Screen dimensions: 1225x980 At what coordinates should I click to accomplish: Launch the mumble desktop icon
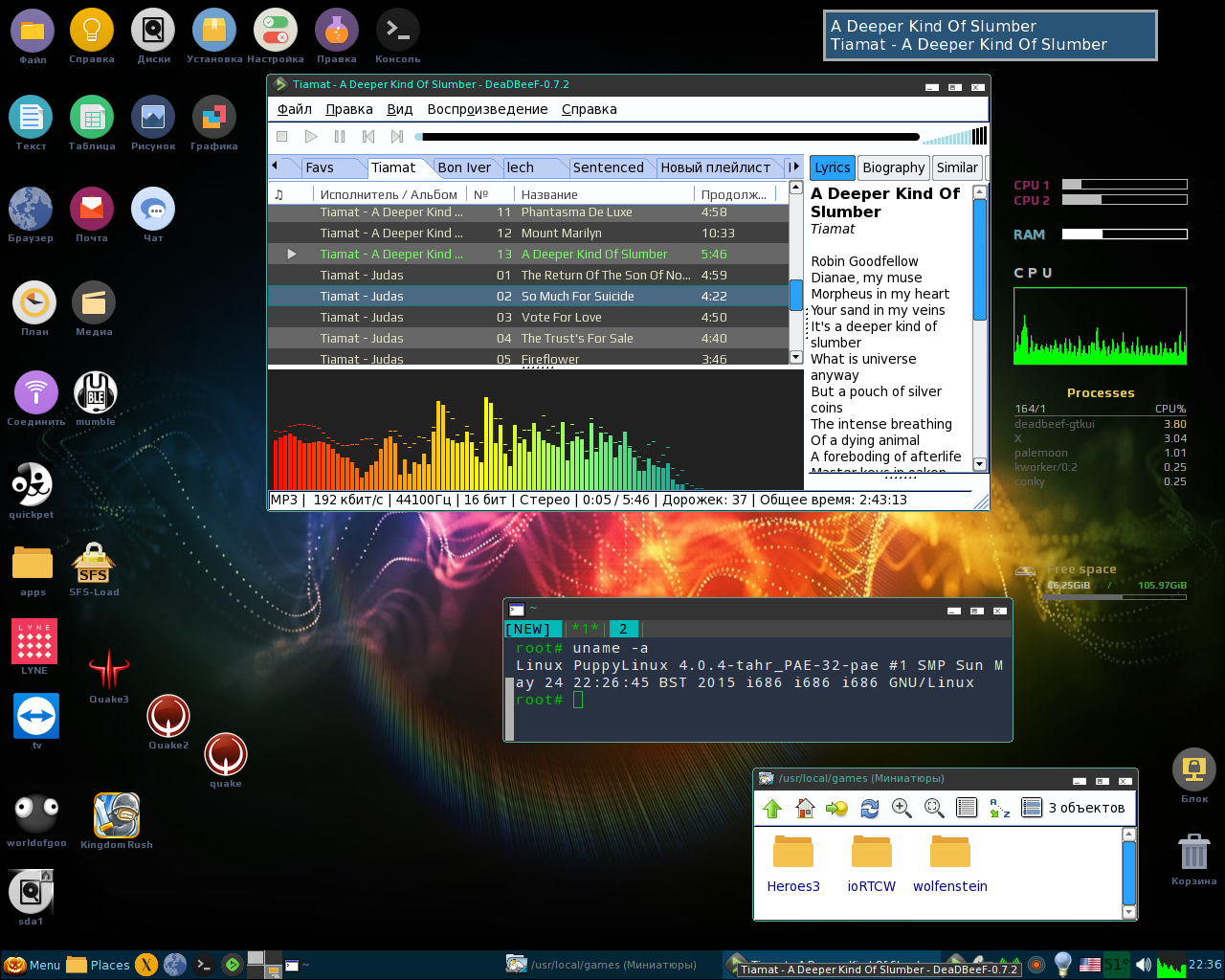tap(96, 399)
